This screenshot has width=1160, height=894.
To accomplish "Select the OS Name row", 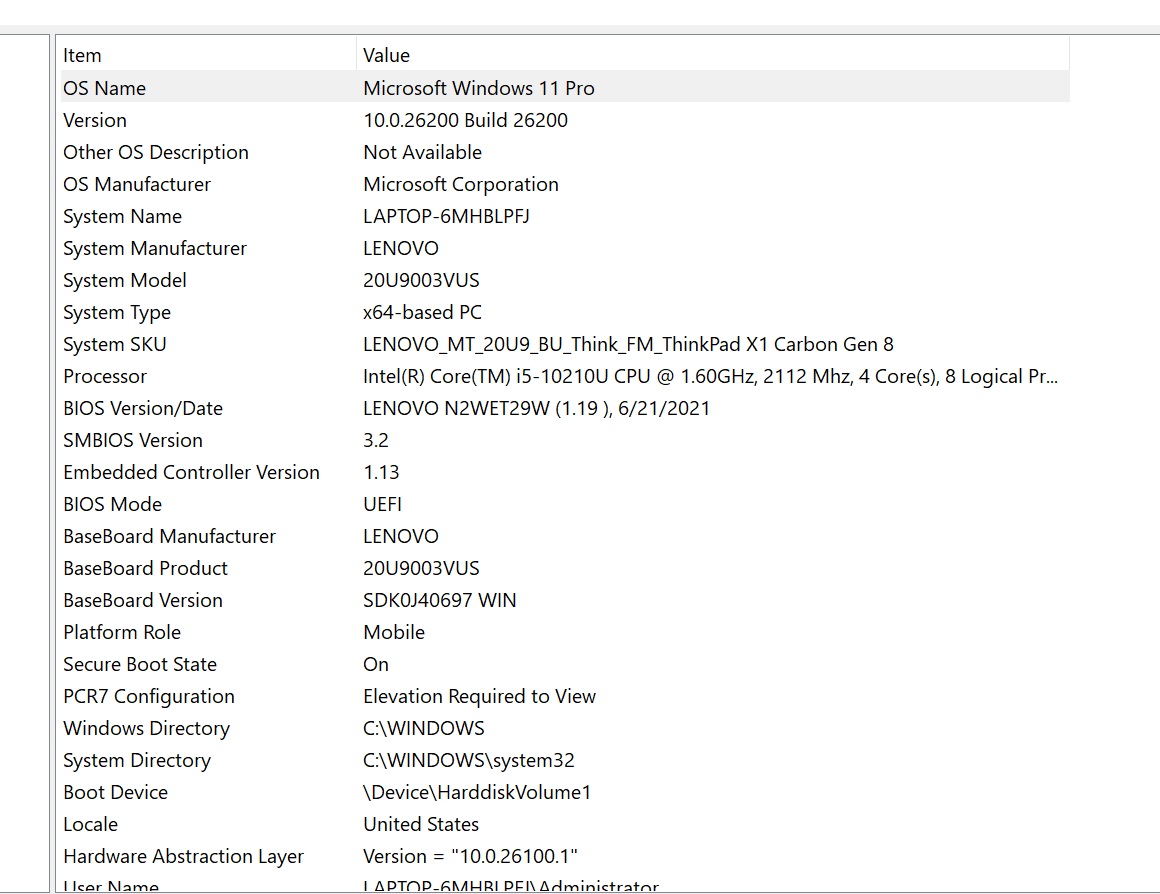I will (564, 87).
